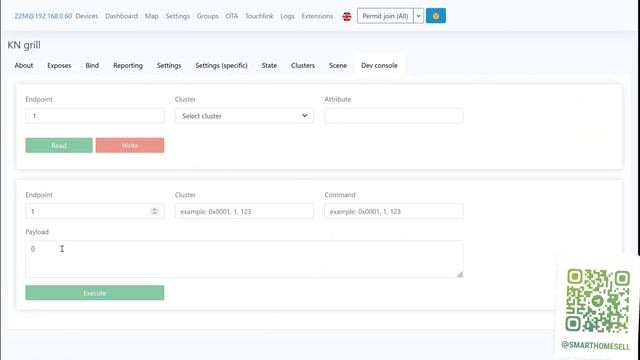Click the KN grill device title
Image resolution: width=640 pixels, height=360 pixels.
(x=24, y=45)
